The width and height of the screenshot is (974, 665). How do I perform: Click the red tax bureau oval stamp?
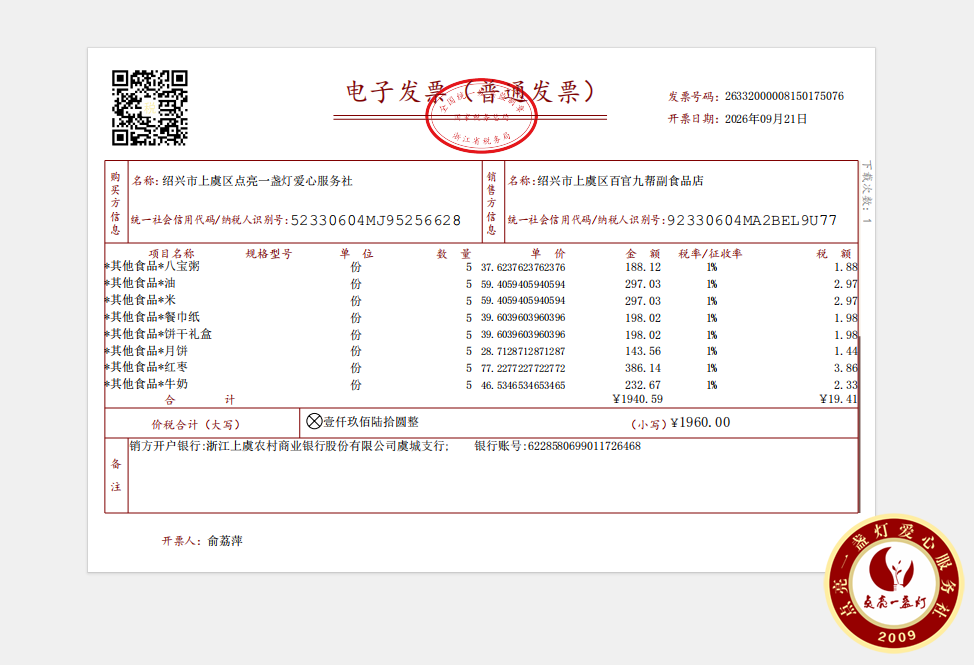tap(481, 116)
